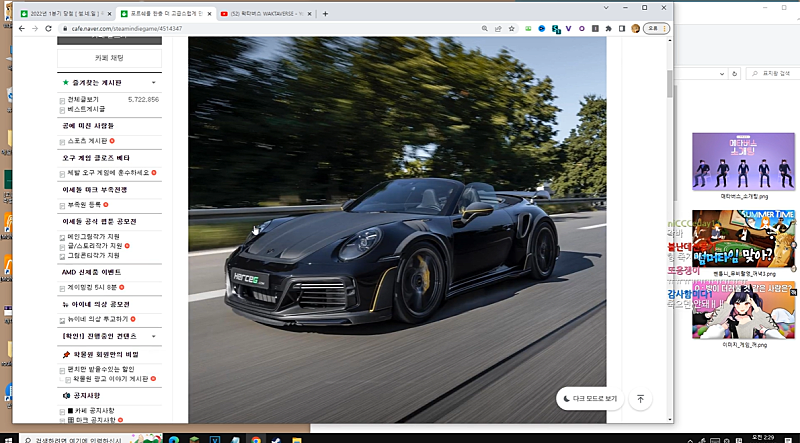Open 메인그림작가 지원 link
This screenshot has width=800, height=443.
point(93,237)
